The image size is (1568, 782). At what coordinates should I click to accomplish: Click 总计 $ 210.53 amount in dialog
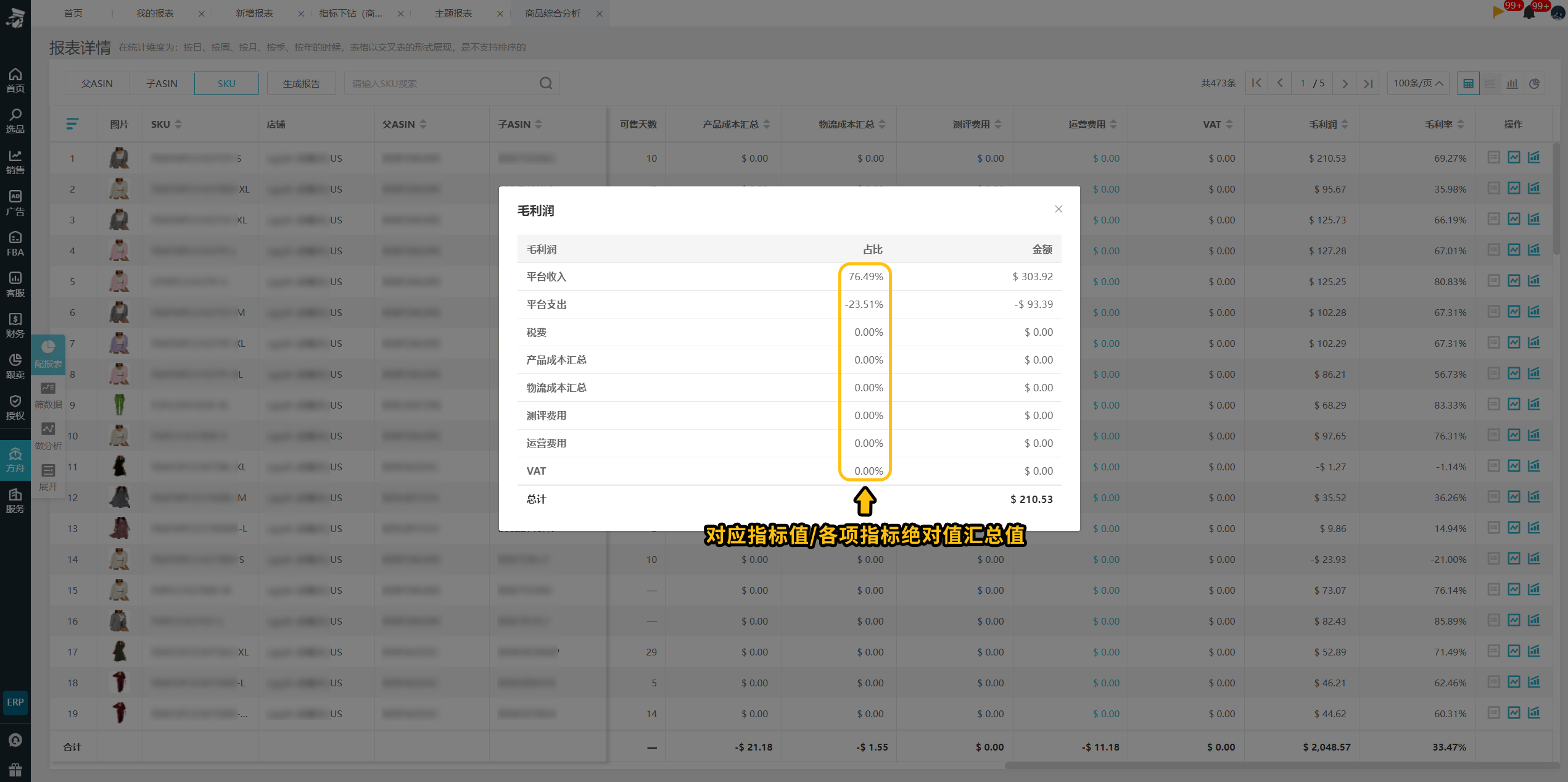click(1031, 499)
